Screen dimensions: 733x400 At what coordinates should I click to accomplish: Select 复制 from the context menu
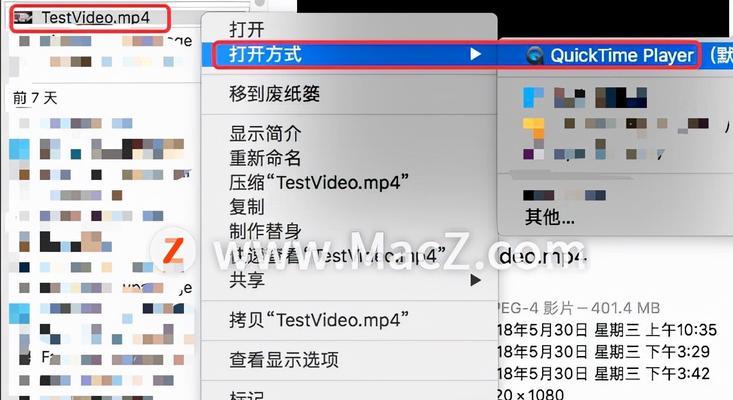(x=247, y=207)
